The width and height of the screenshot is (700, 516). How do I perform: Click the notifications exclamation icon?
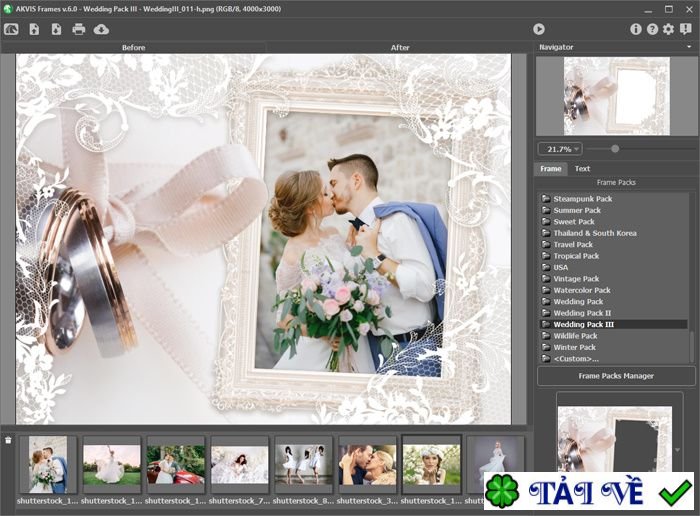click(685, 29)
